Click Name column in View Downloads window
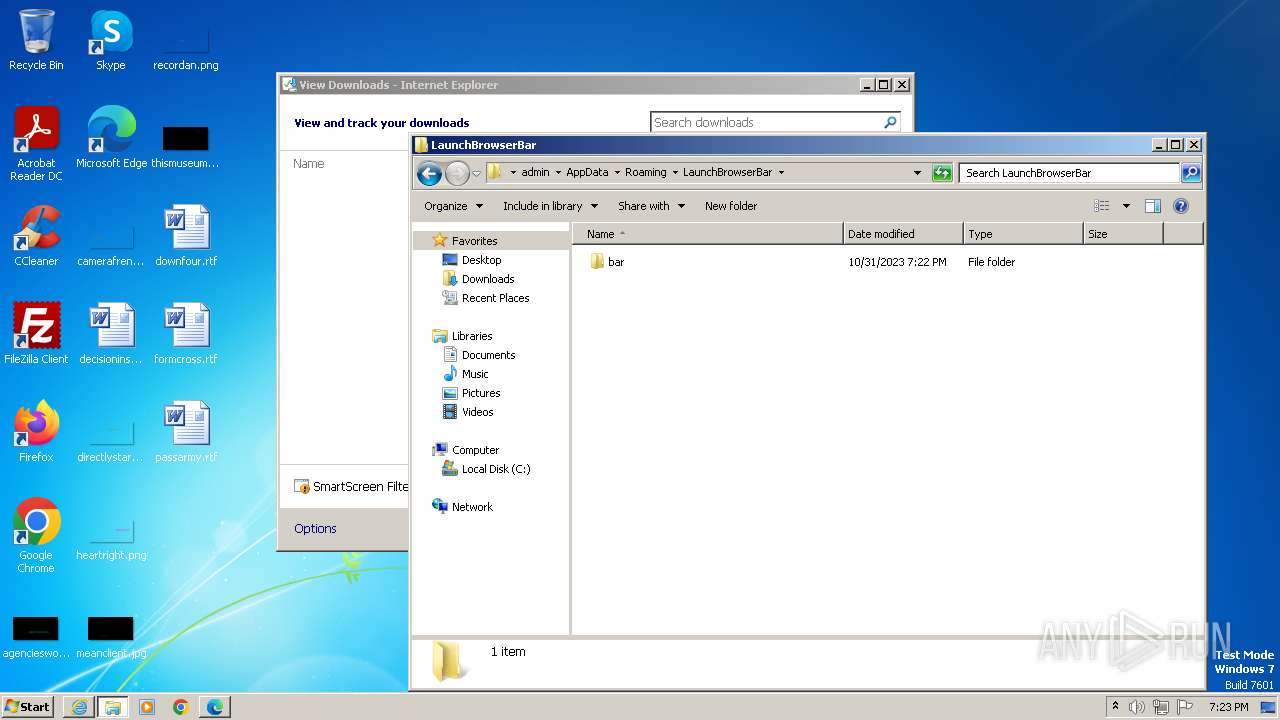This screenshot has width=1280, height=720. pyautogui.click(x=308, y=164)
